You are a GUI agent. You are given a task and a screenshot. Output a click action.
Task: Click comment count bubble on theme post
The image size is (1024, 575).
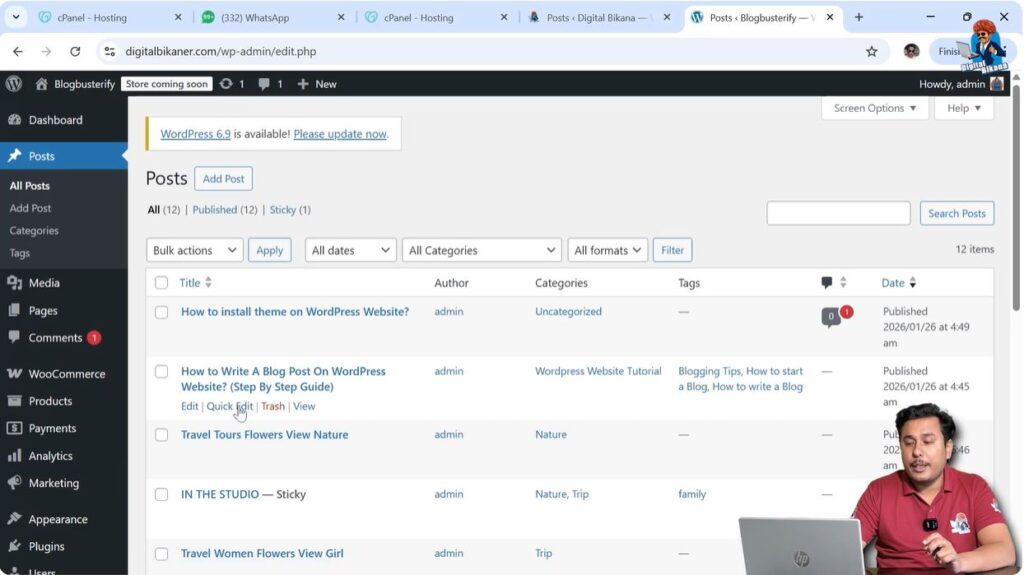831,317
